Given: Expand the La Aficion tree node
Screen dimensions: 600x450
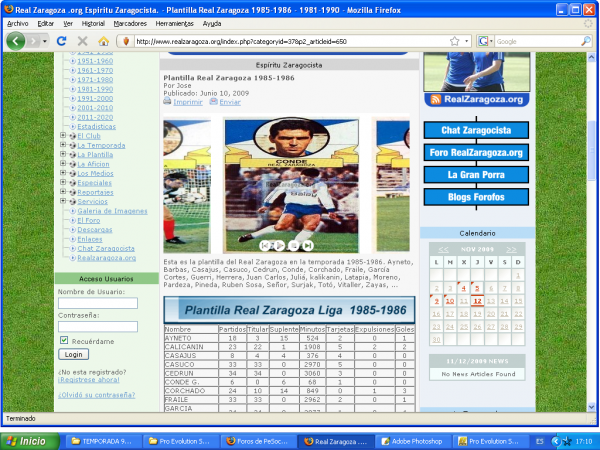Looking at the screenshot, I should (x=63, y=163).
